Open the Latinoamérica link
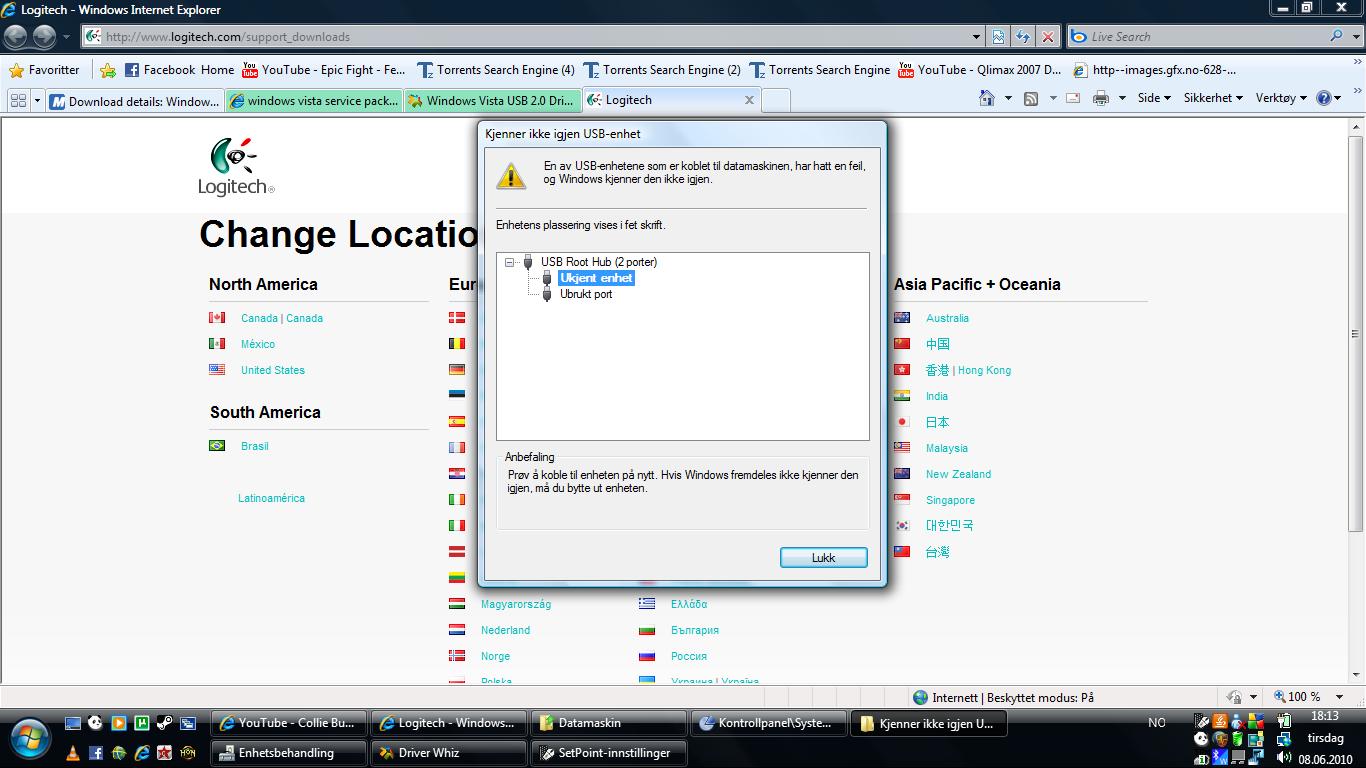The image size is (1366, 768). click(271, 498)
